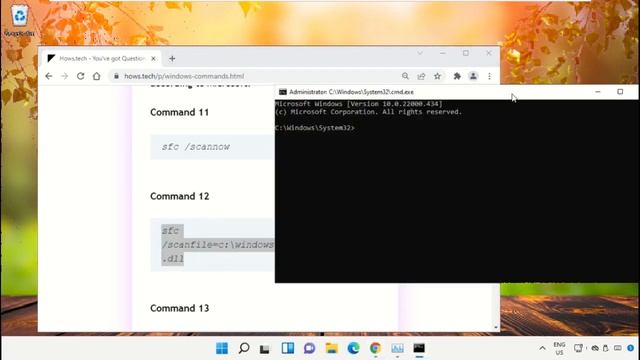640x360 pixels.
Task: Go forward in Chrome browser
Action: pos(64,76)
